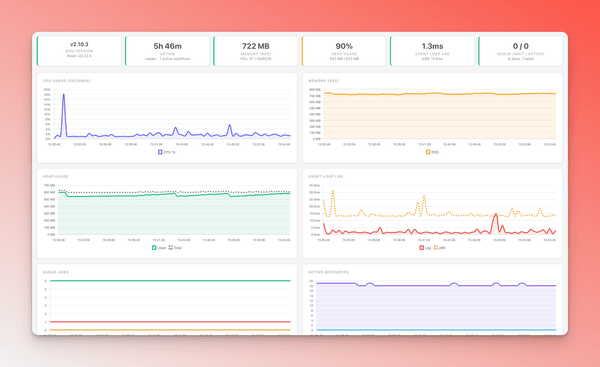Click the 800 MB axis label in Memory chart
600x367 pixels.
pos(315,90)
